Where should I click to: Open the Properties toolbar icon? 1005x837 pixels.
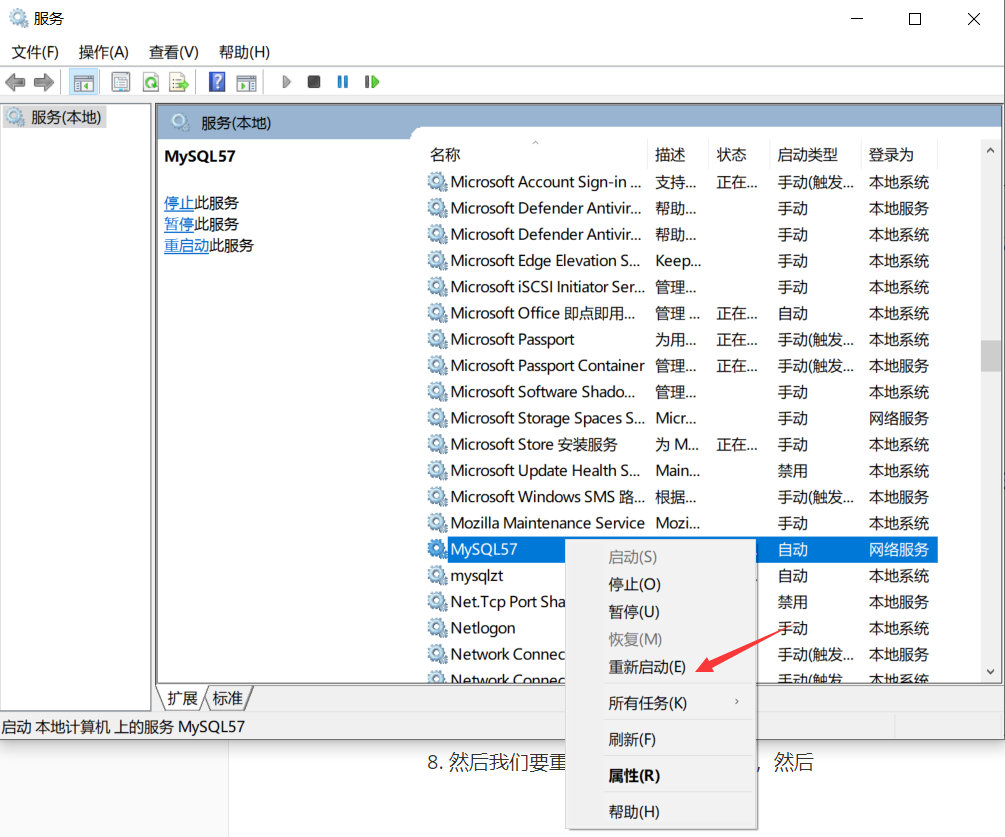click(120, 82)
